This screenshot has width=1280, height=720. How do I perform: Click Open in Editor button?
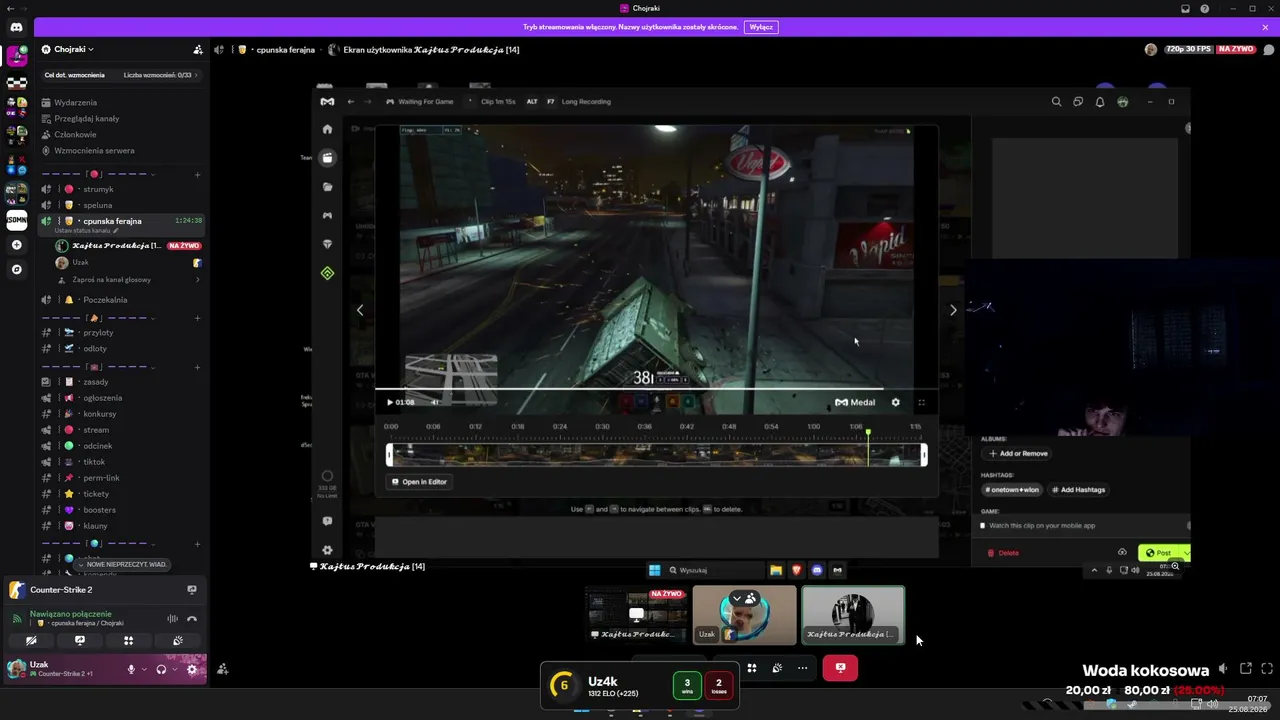(419, 481)
